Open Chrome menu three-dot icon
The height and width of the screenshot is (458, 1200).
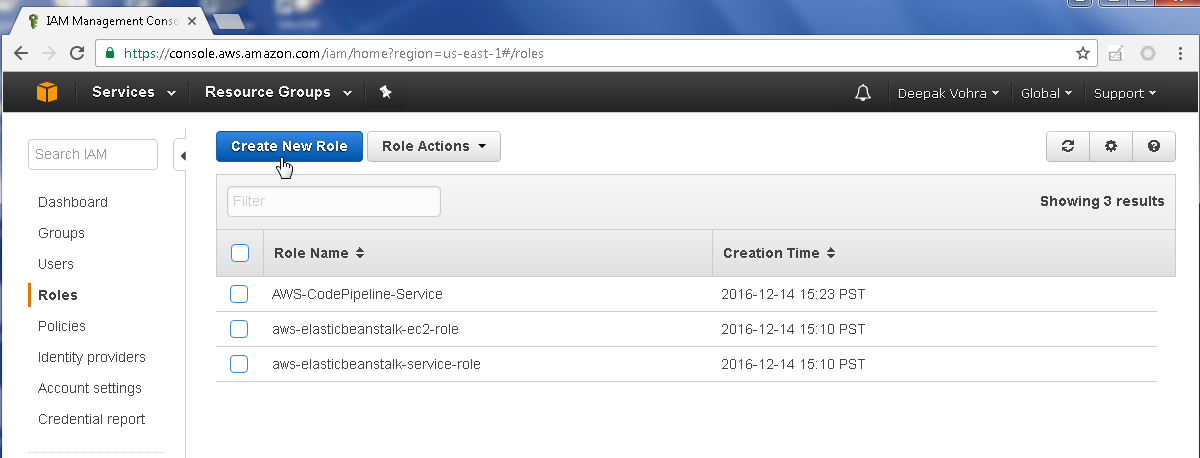1180,53
